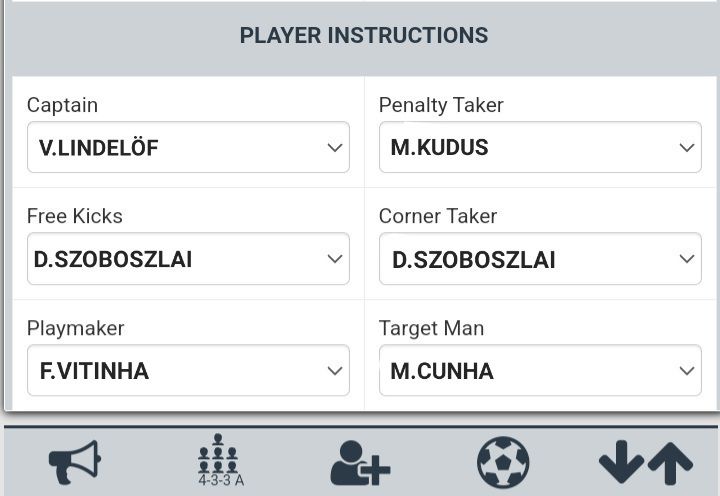Click the Corner Taker field label
Screen dimensions: 720x496
coord(438,216)
